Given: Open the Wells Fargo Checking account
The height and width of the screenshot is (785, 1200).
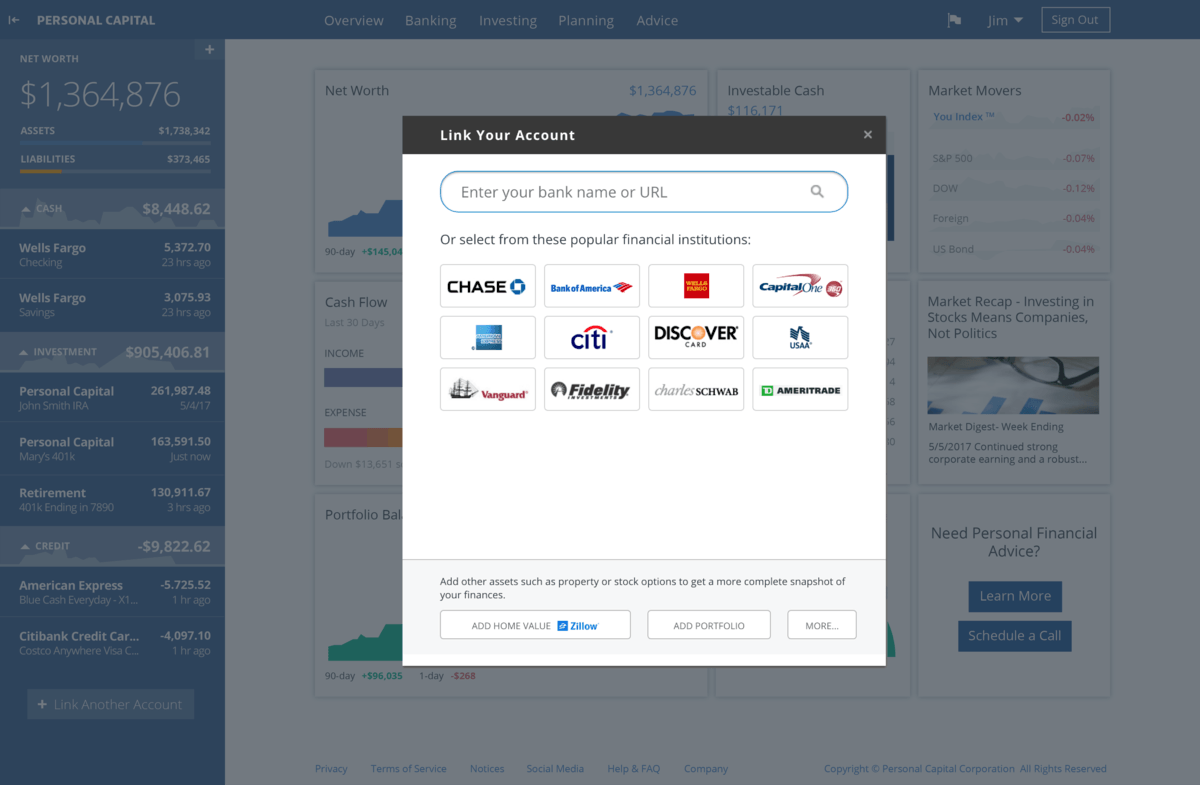Looking at the screenshot, I should (x=112, y=254).
